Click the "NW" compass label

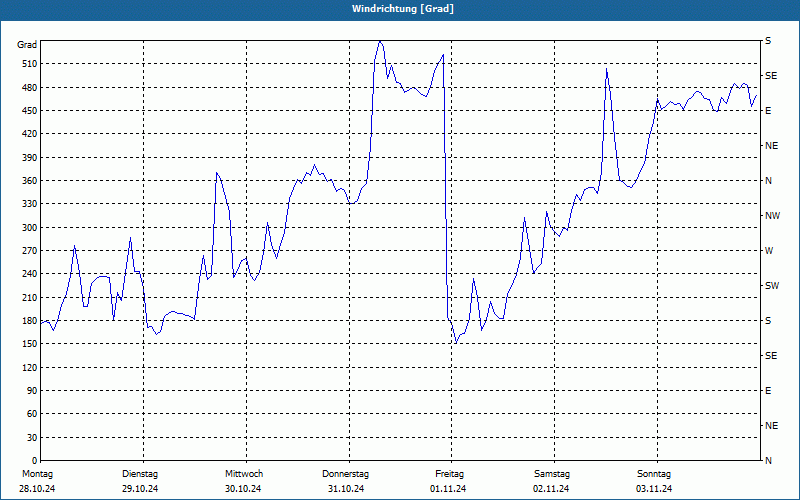[772, 216]
